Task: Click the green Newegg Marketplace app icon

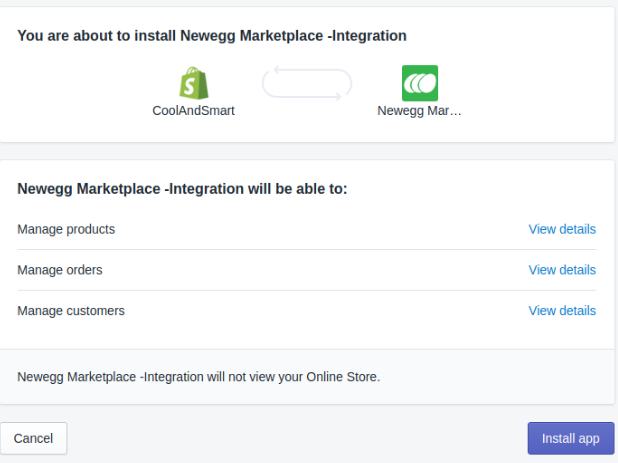Action: click(420, 83)
